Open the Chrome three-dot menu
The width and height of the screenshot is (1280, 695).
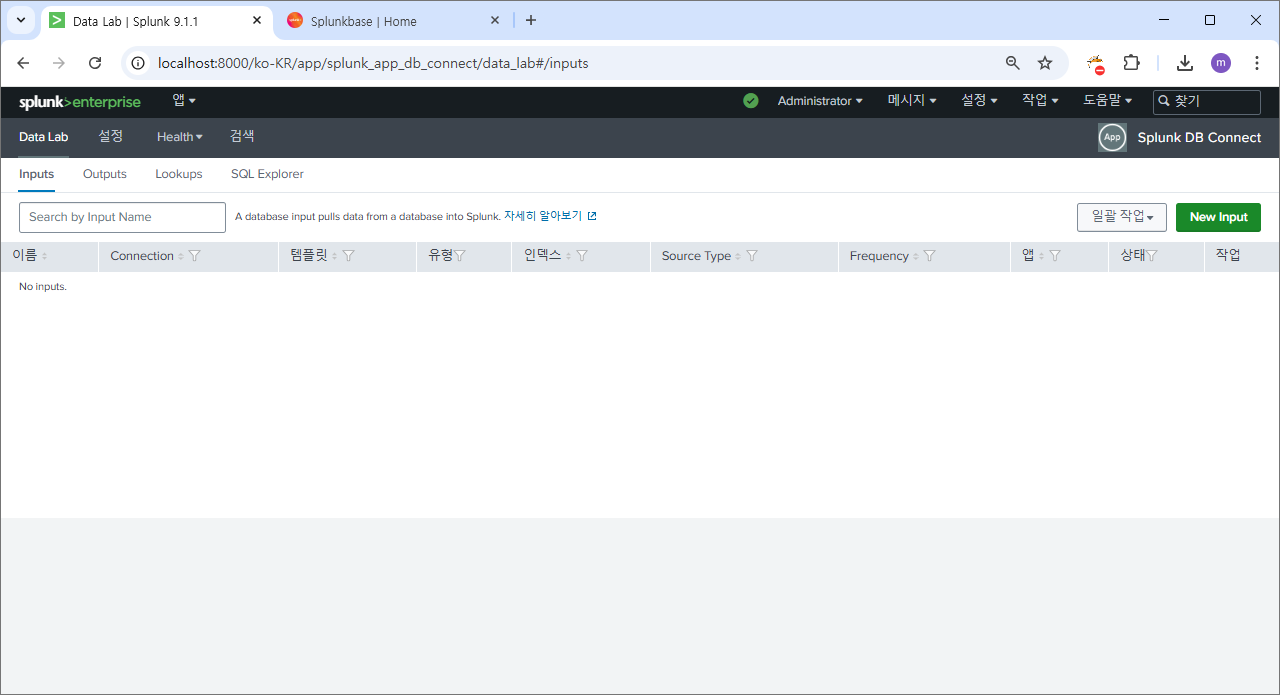pos(1257,63)
